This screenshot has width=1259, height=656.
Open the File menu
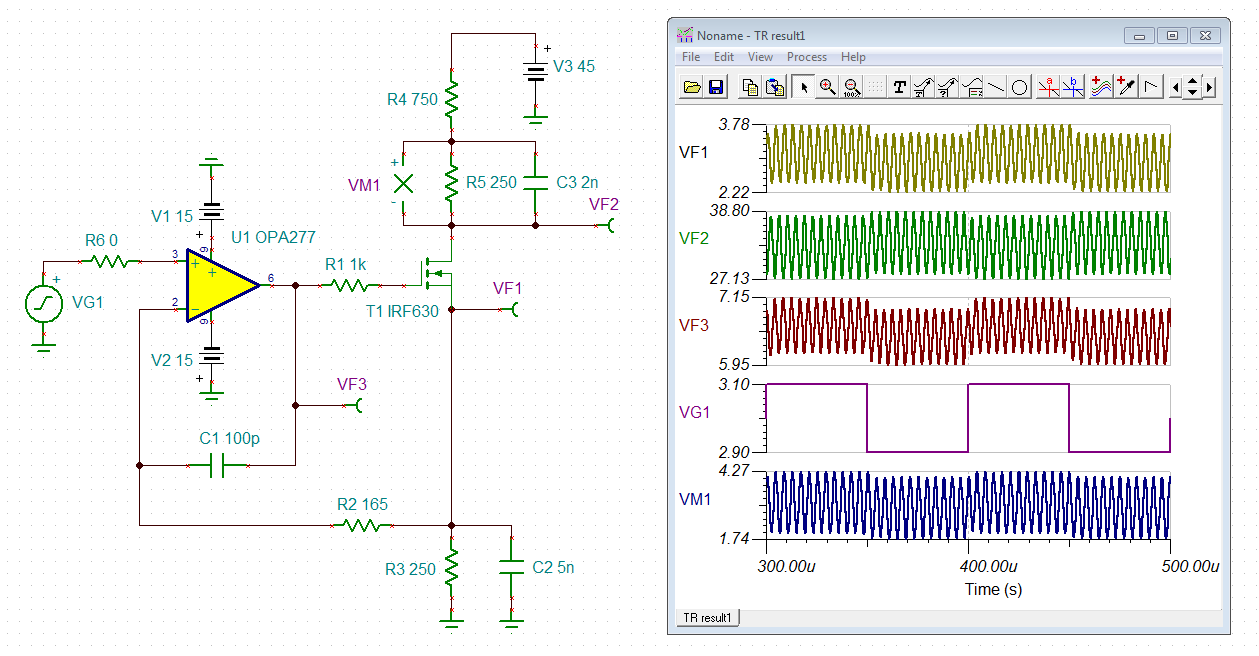[x=691, y=57]
